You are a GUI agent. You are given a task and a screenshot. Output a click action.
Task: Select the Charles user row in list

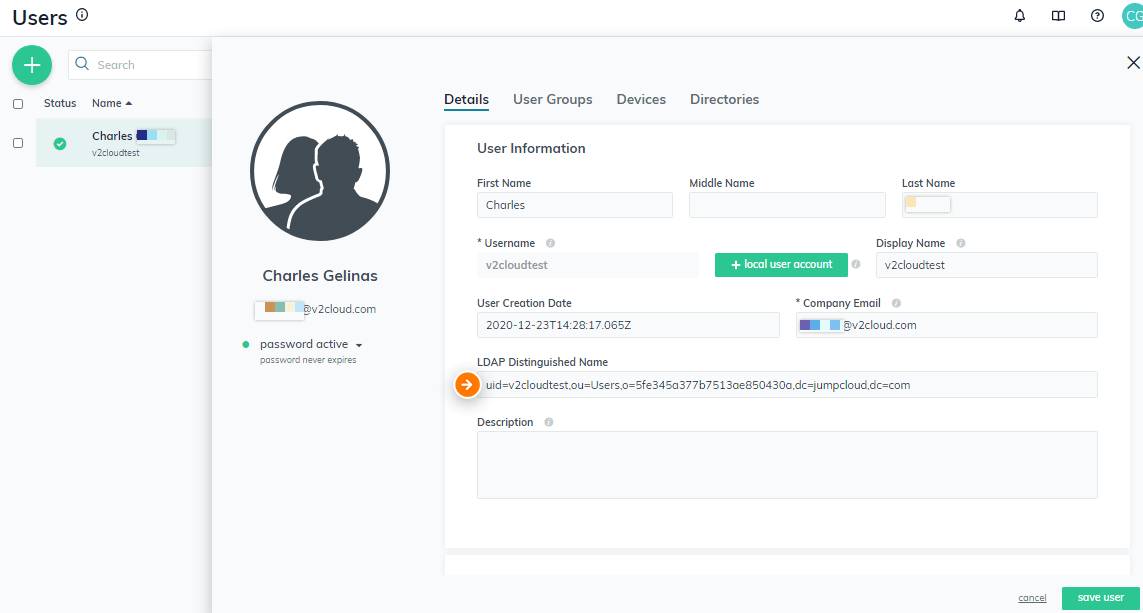point(124,143)
